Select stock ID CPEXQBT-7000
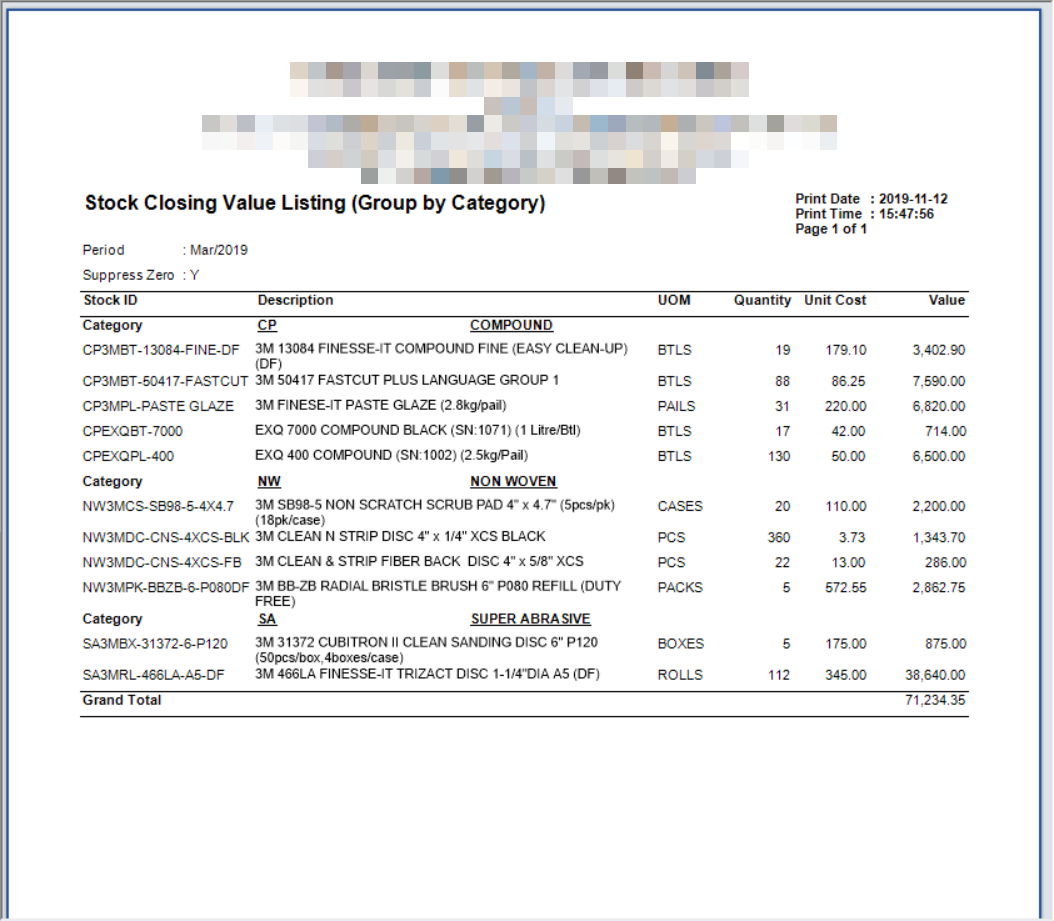 coord(132,431)
